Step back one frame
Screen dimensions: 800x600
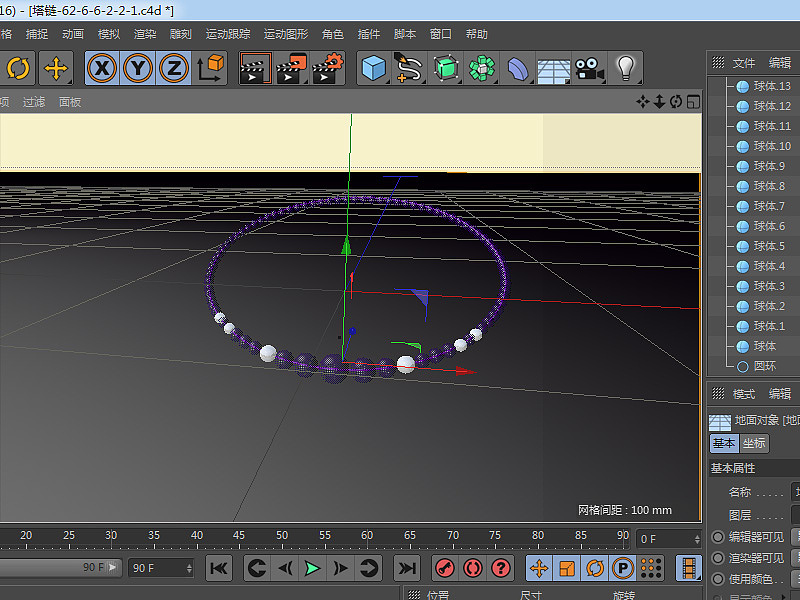[285, 568]
